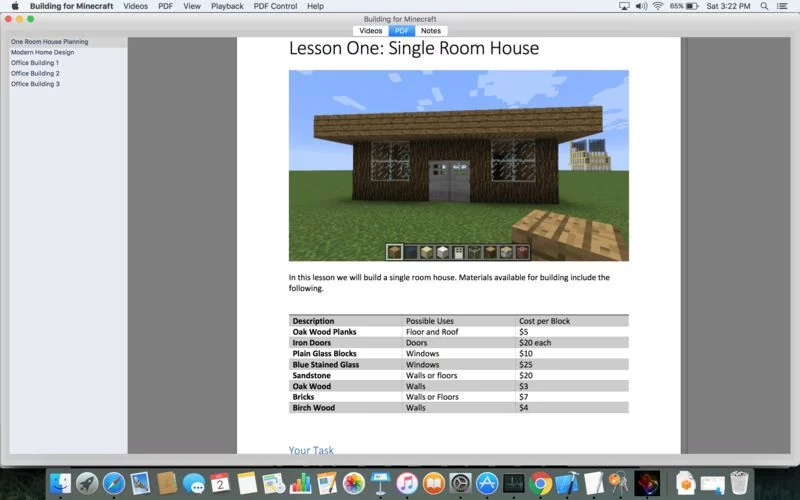This screenshot has width=800, height=500.
Task: Open TextEdit paper icon in dock
Action: [x=593, y=483]
